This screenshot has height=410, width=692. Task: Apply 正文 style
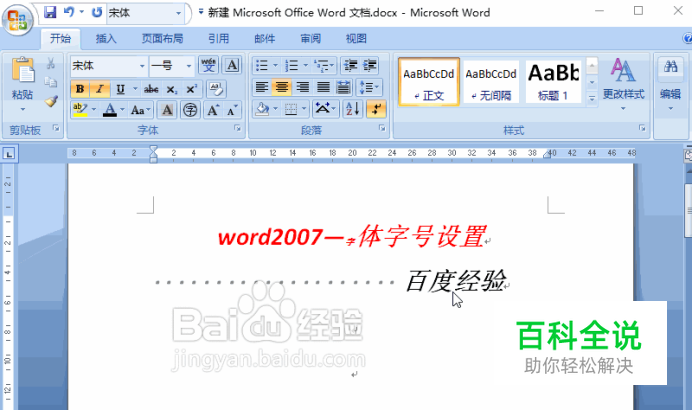(429, 82)
